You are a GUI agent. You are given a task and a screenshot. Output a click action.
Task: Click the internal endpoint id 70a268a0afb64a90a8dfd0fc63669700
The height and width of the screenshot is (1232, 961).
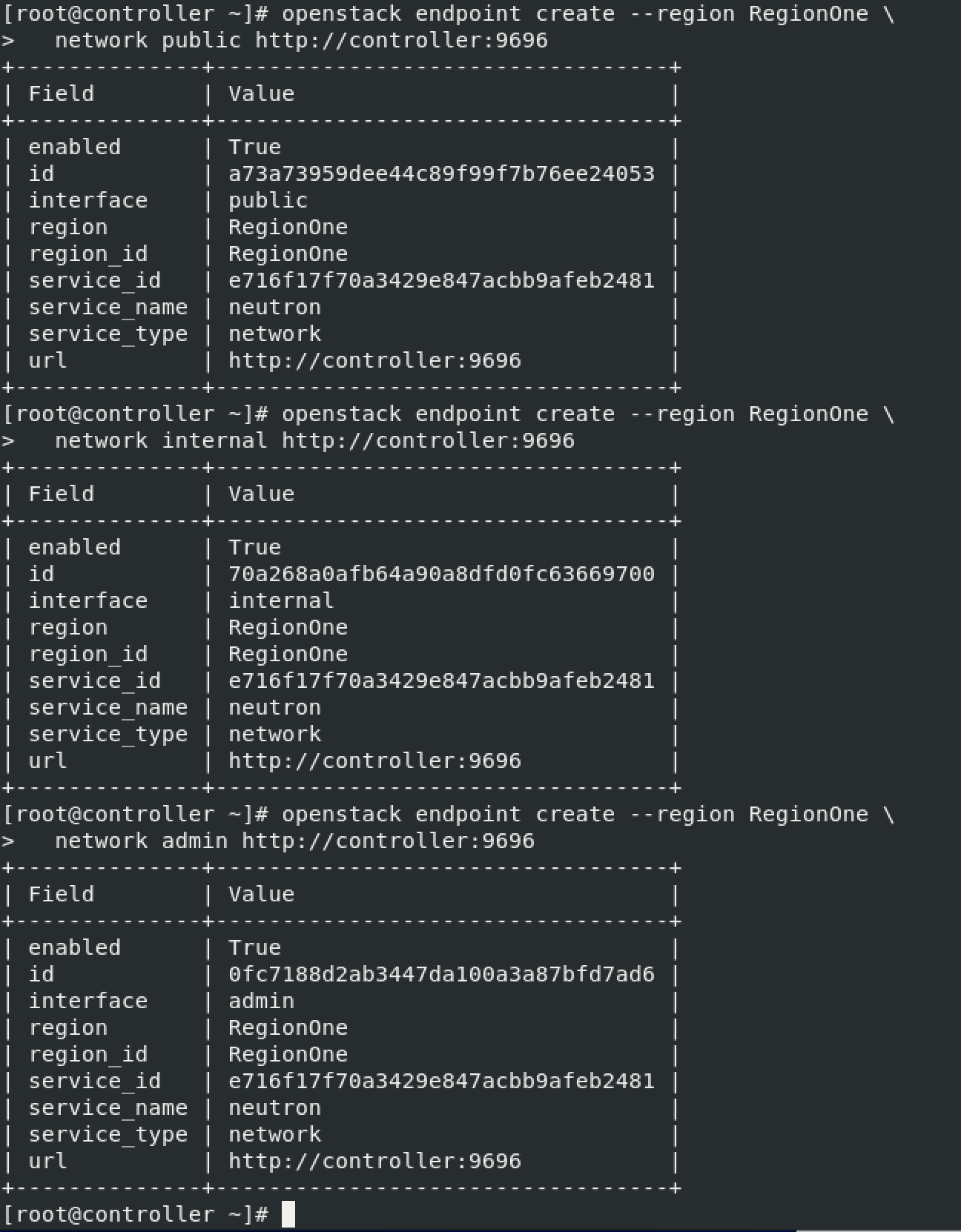[x=441, y=574]
